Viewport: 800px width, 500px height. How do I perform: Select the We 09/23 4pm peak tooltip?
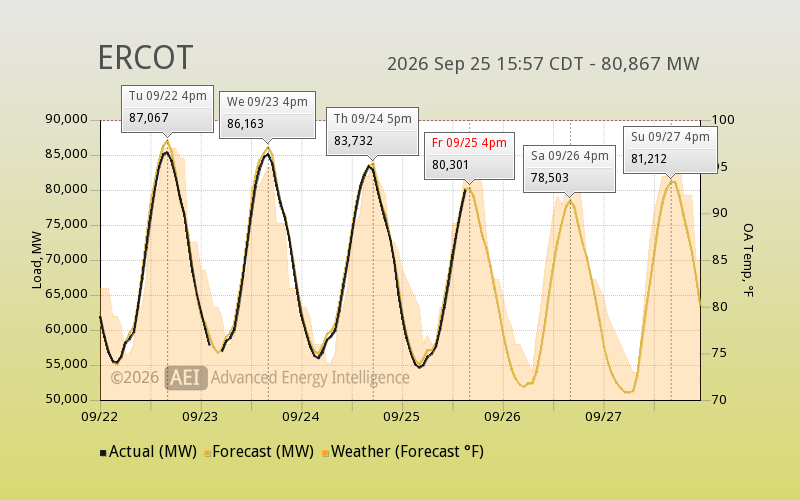pos(267,115)
